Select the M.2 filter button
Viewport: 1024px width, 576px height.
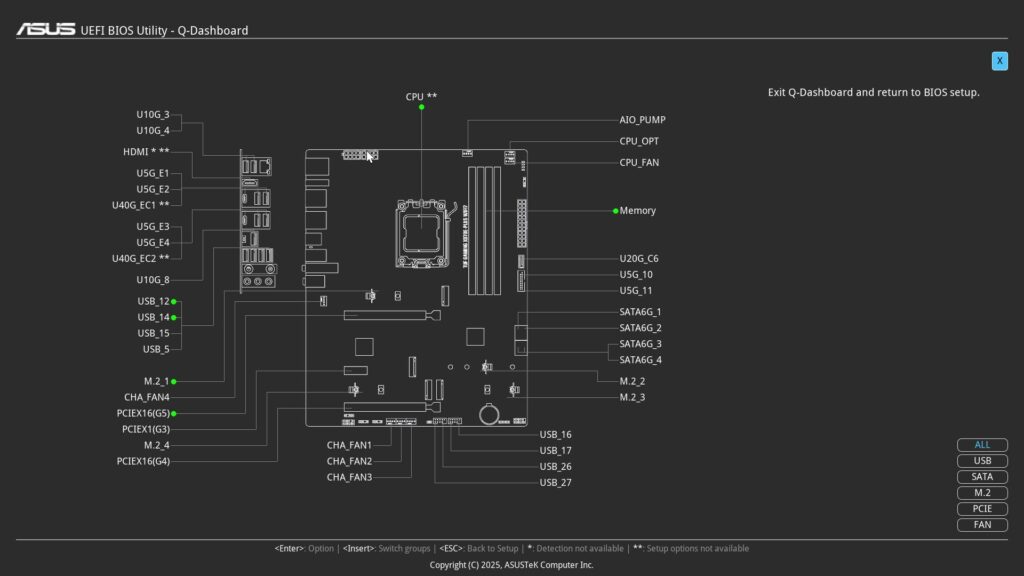[982, 493]
